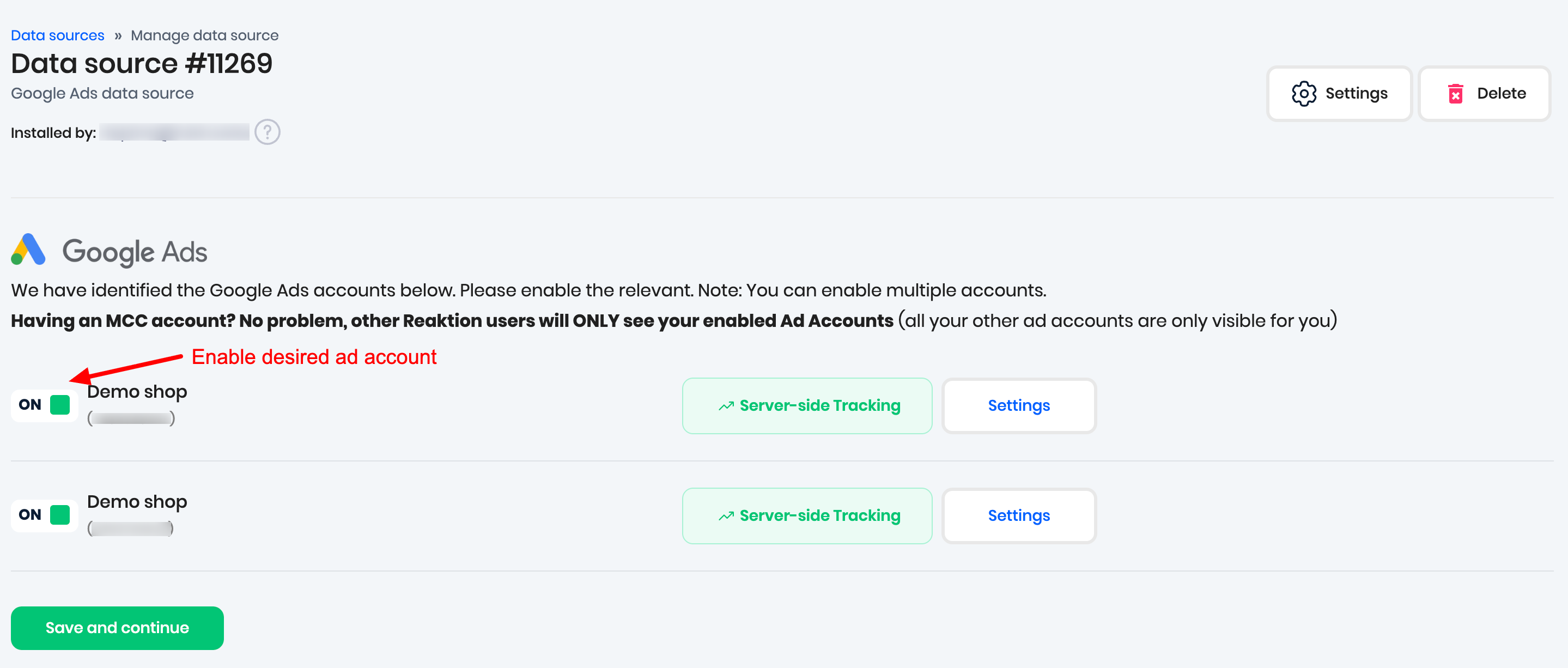The image size is (1568, 668).
Task: Select the second Demo shop account name
Action: pos(137,502)
